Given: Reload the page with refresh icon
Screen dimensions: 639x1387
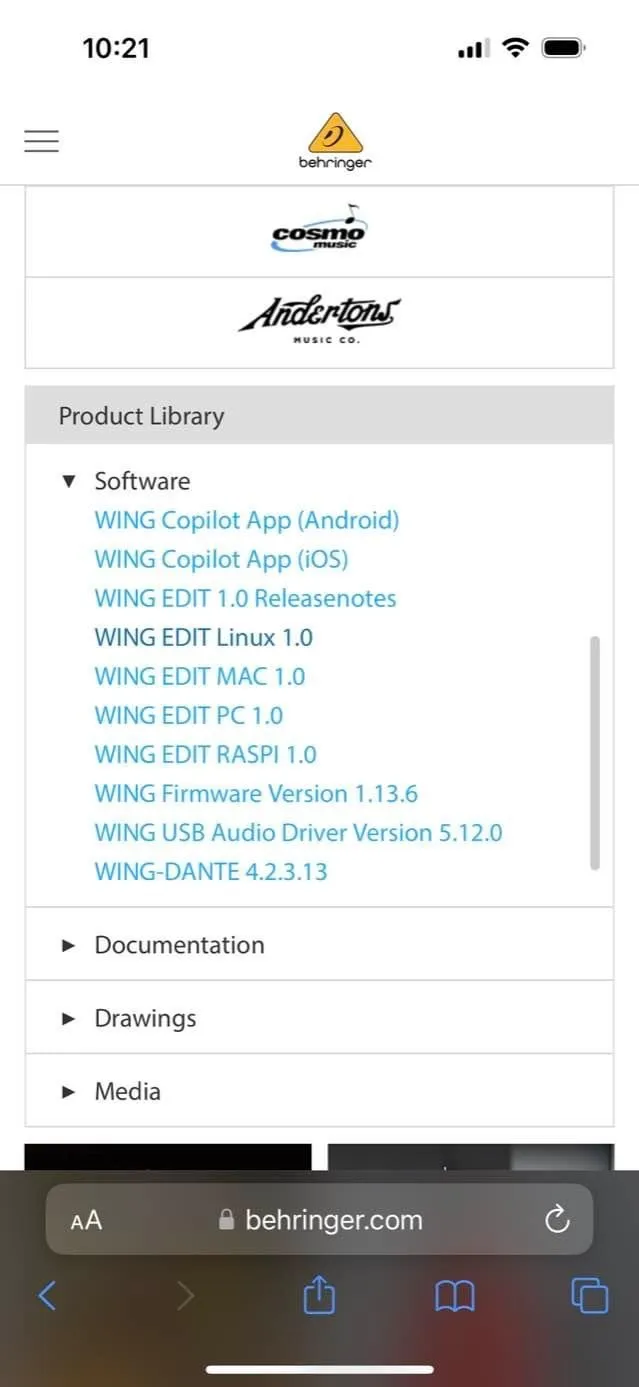Looking at the screenshot, I should [557, 1219].
